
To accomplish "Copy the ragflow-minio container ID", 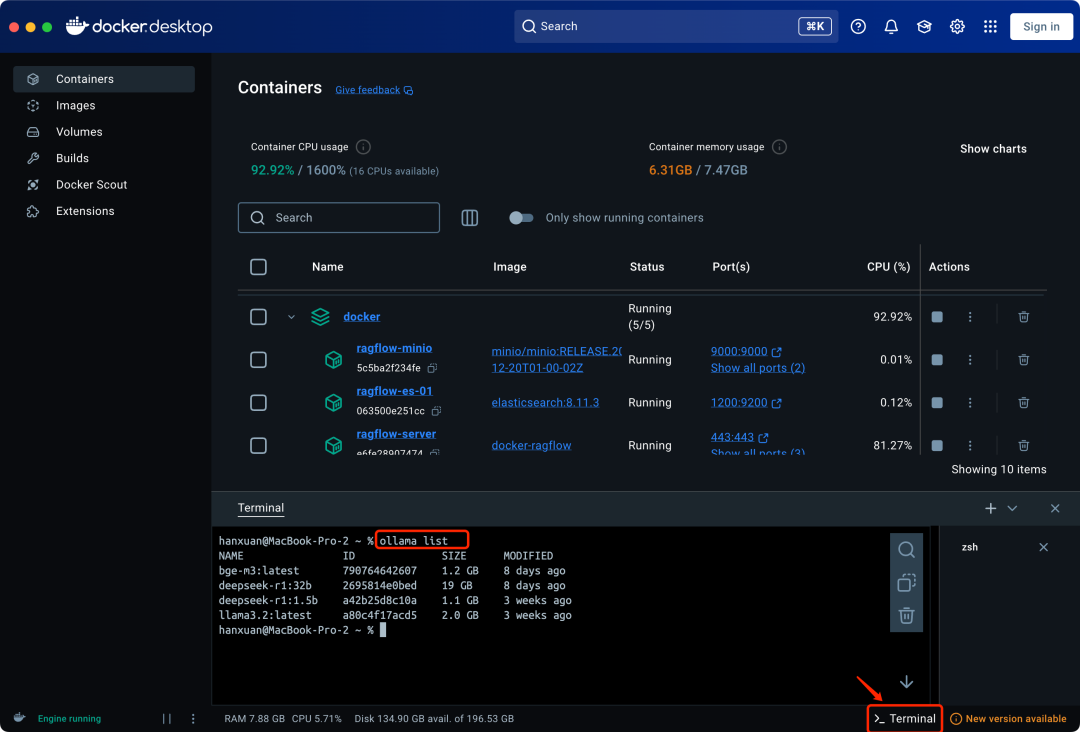I will pyautogui.click(x=432, y=368).
